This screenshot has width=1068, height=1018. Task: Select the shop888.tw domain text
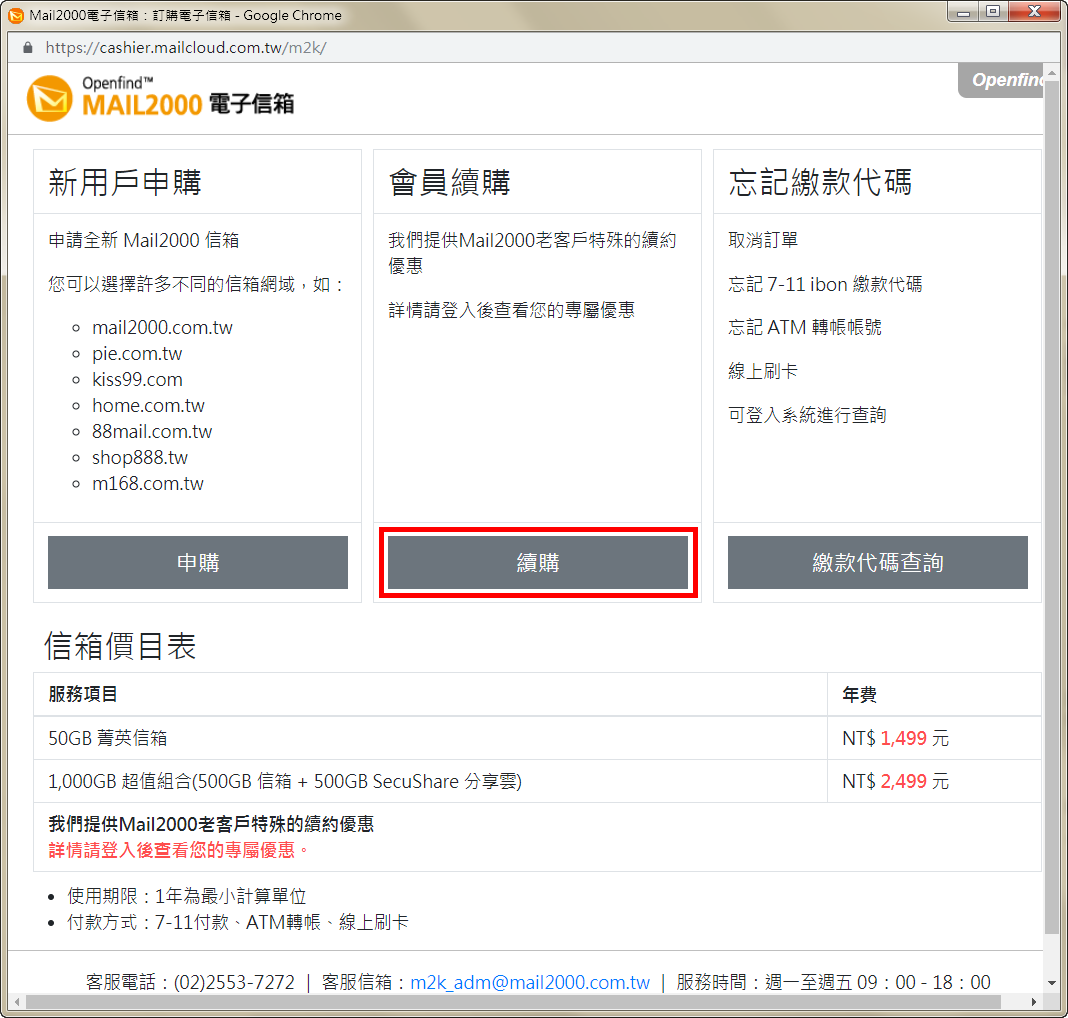pyautogui.click(x=140, y=458)
